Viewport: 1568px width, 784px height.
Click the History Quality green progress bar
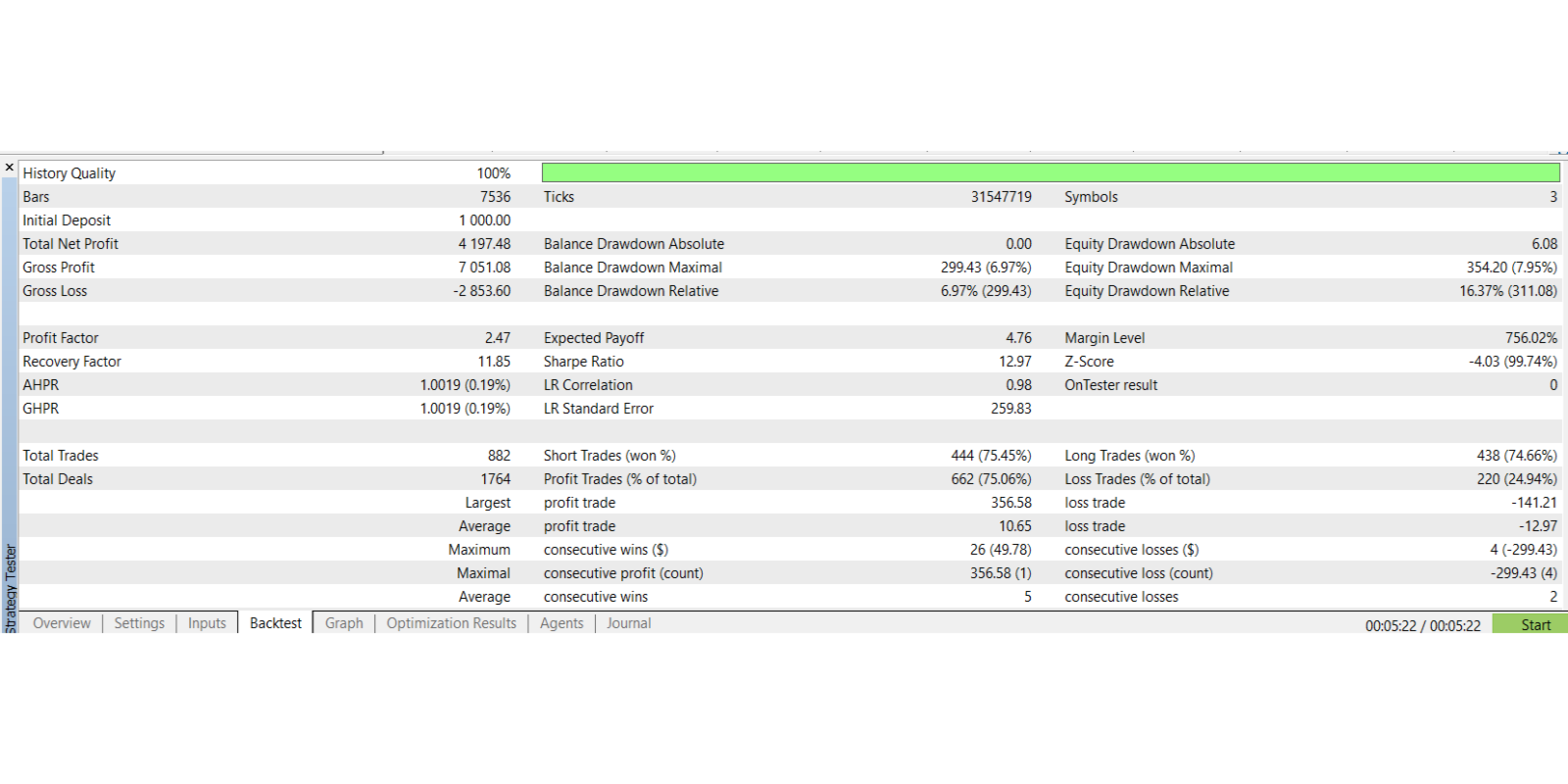[1051, 172]
